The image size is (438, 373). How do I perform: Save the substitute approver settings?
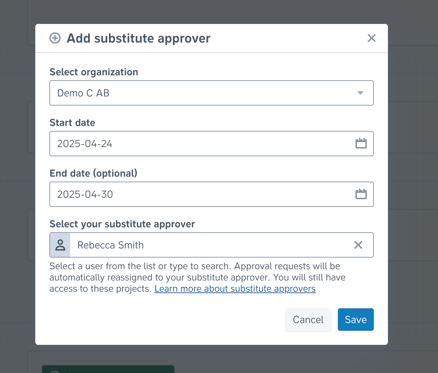pos(356,320)
